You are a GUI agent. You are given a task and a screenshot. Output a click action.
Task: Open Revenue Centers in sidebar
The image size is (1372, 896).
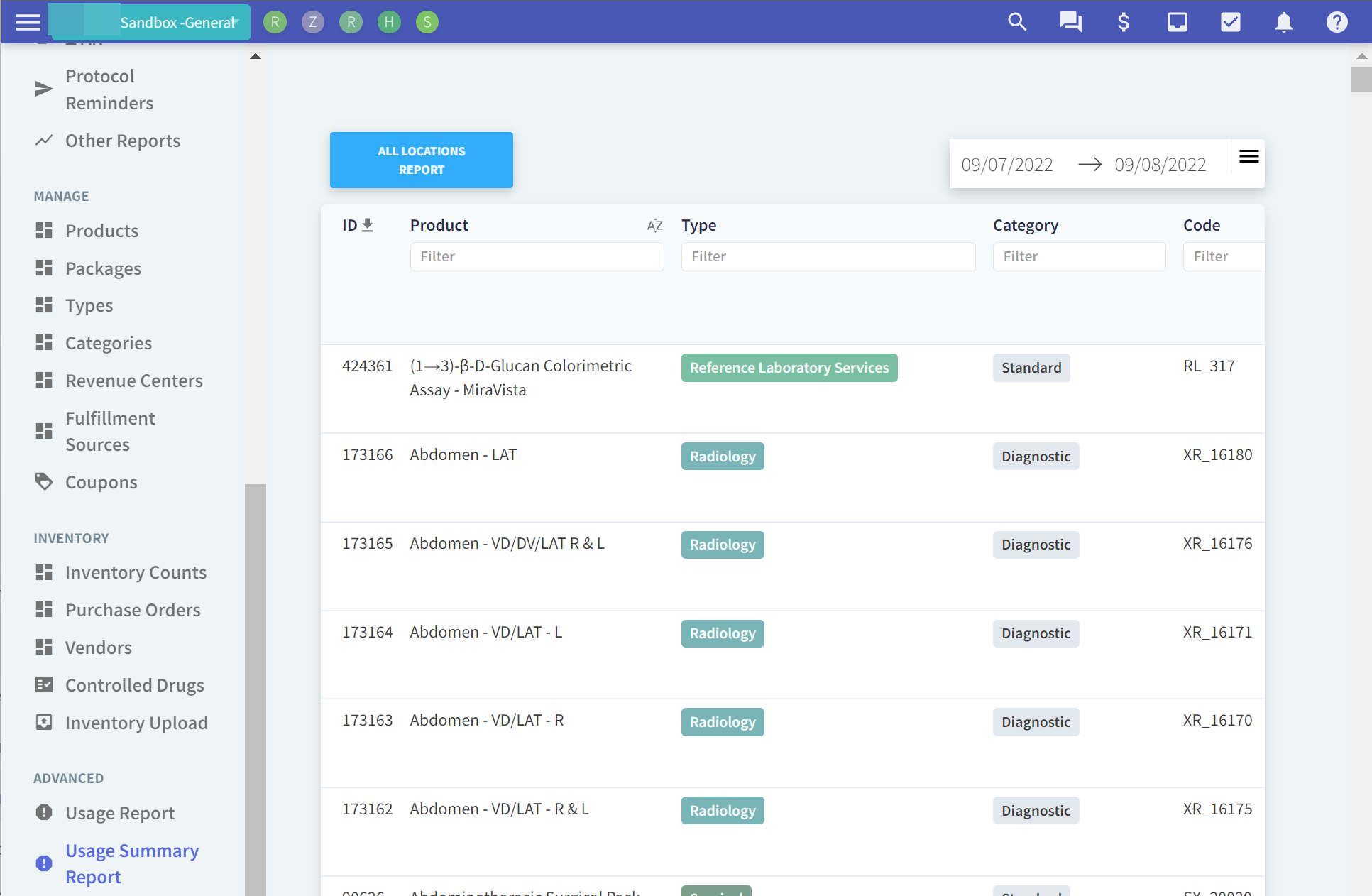134,381
